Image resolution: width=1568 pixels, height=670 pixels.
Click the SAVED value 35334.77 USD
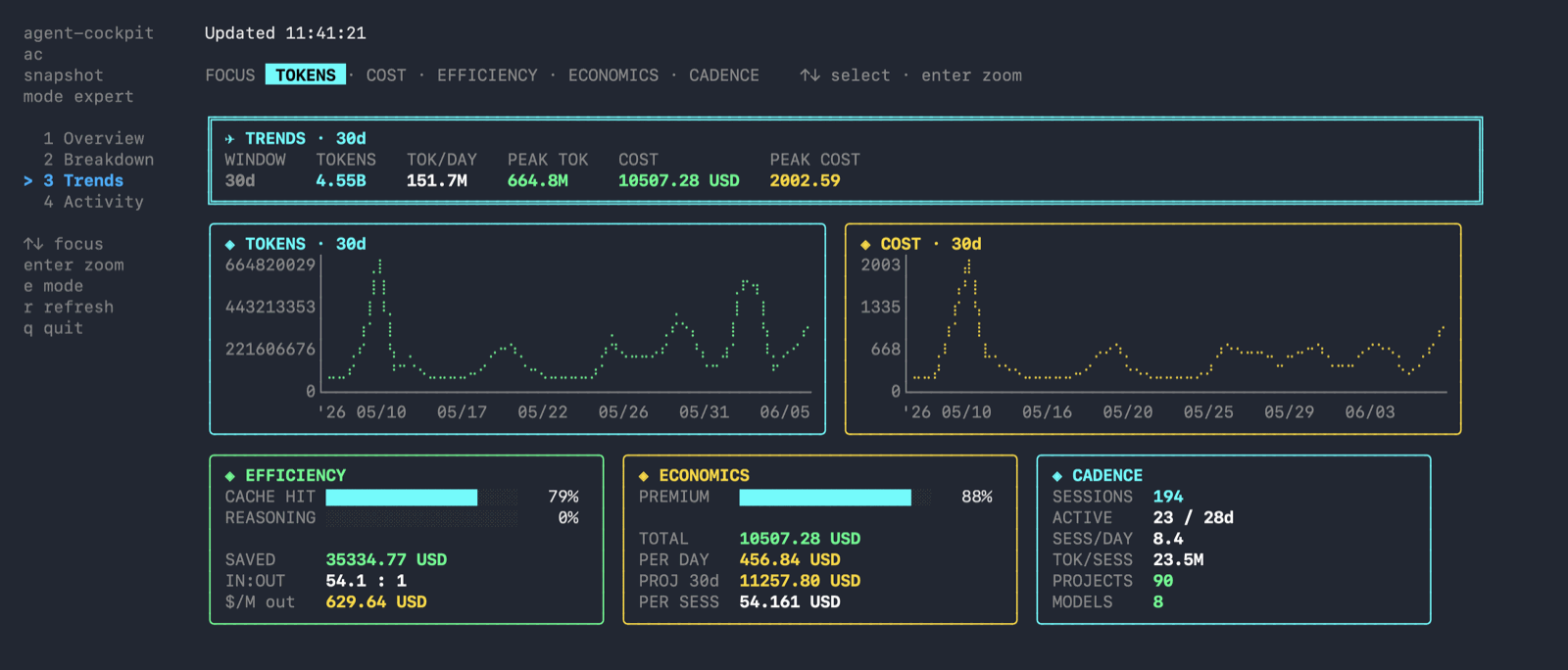pyautogui.click(x=386, y=560)
